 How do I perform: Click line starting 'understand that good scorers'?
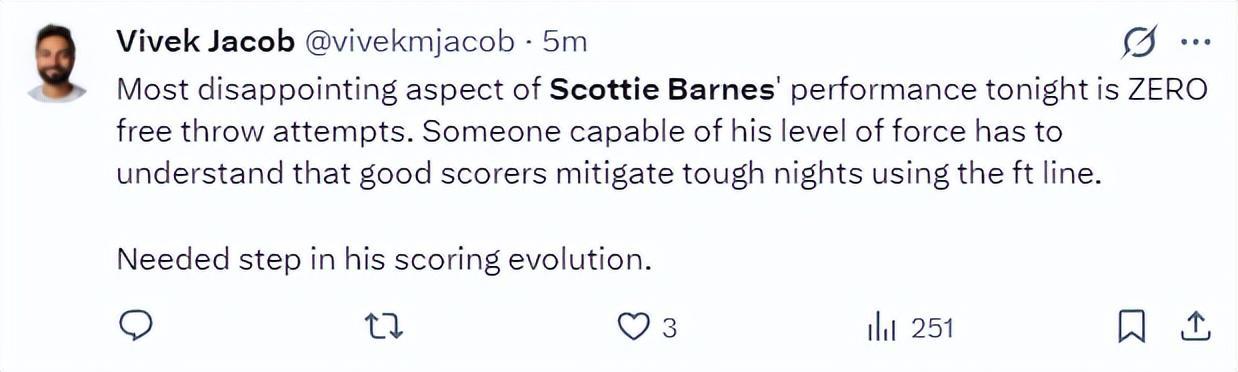point(608,173)
